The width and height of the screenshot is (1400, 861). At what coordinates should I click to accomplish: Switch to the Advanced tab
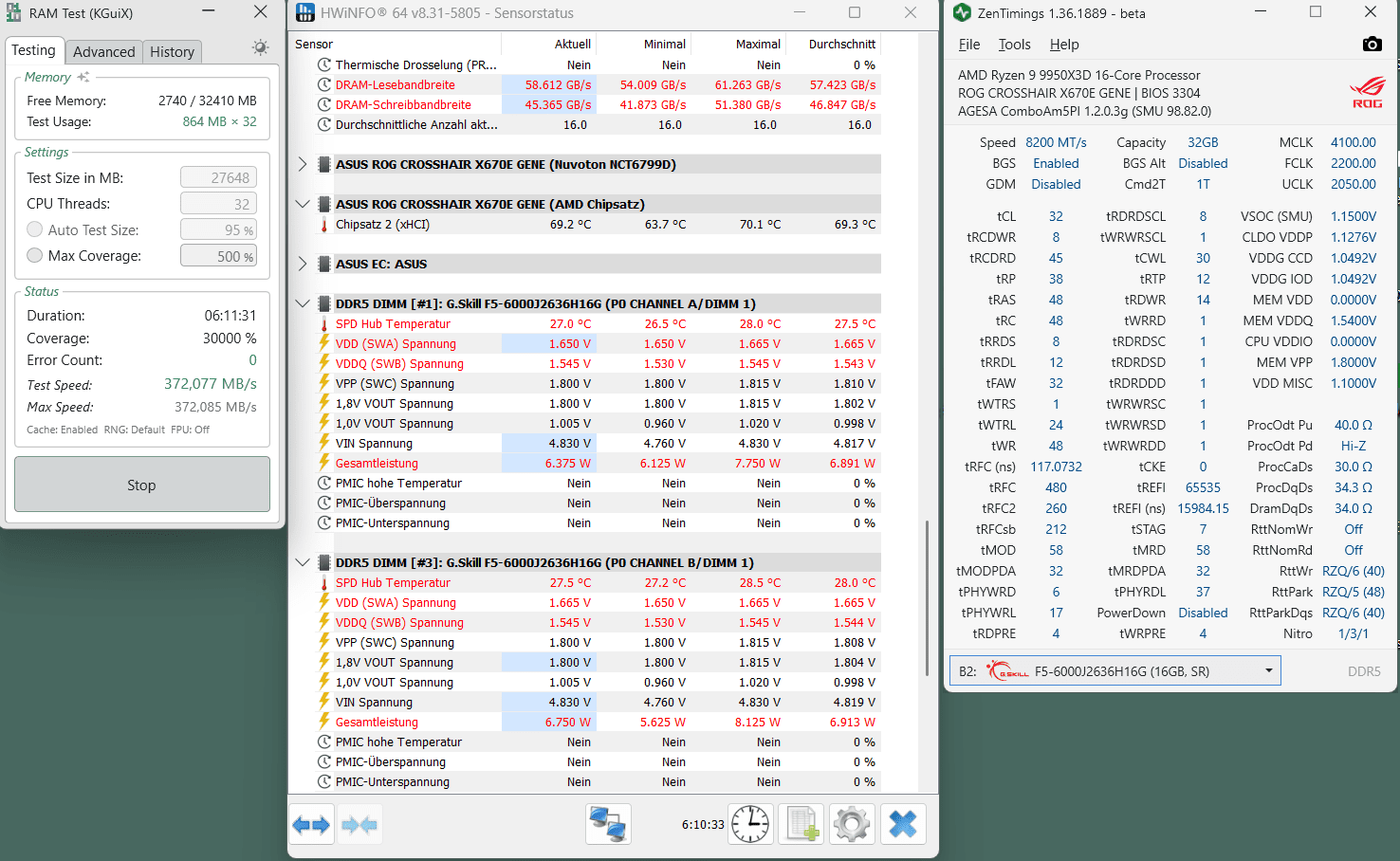104,52
